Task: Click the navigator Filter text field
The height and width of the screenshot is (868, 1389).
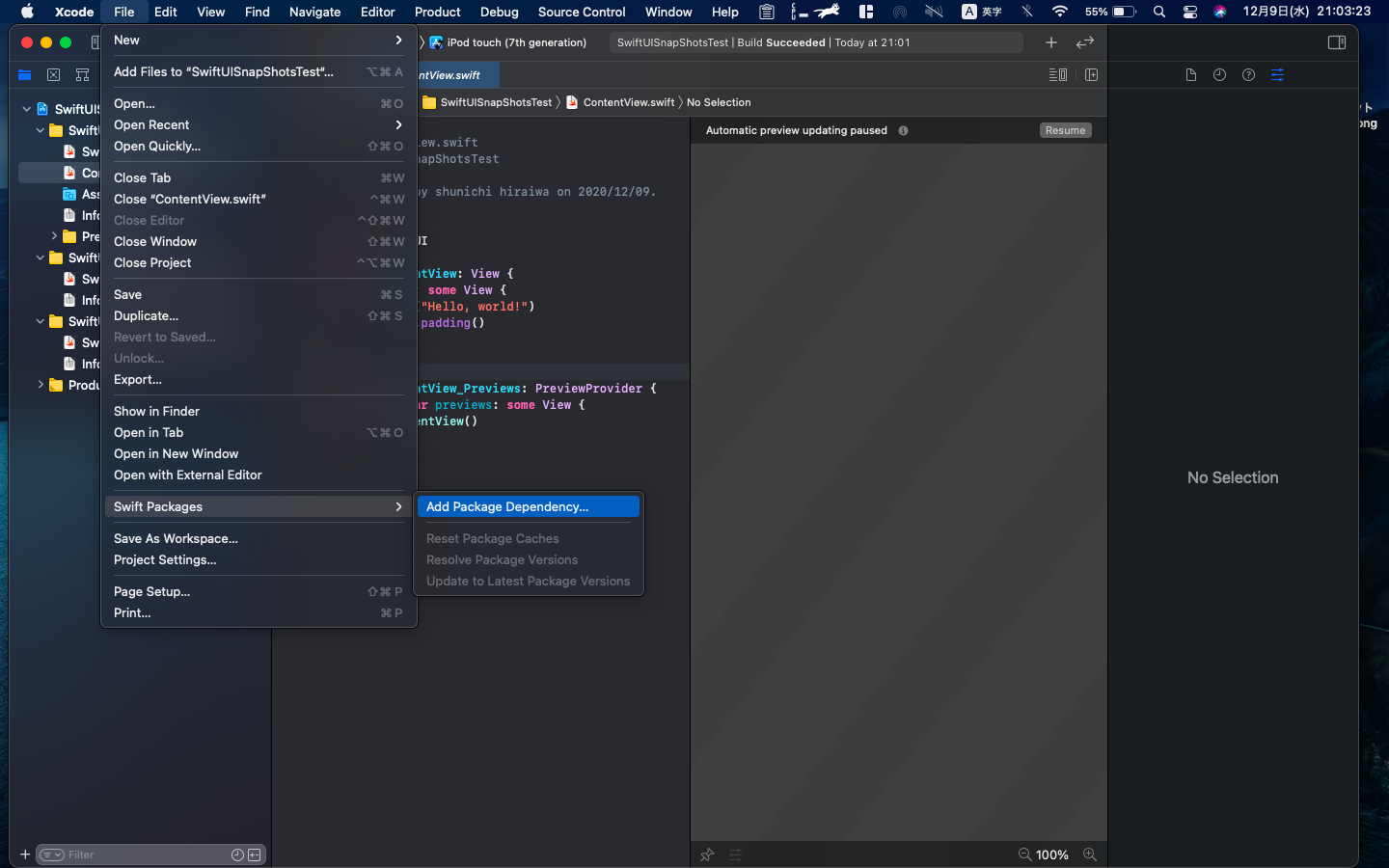Action: [x=145, y=855]
